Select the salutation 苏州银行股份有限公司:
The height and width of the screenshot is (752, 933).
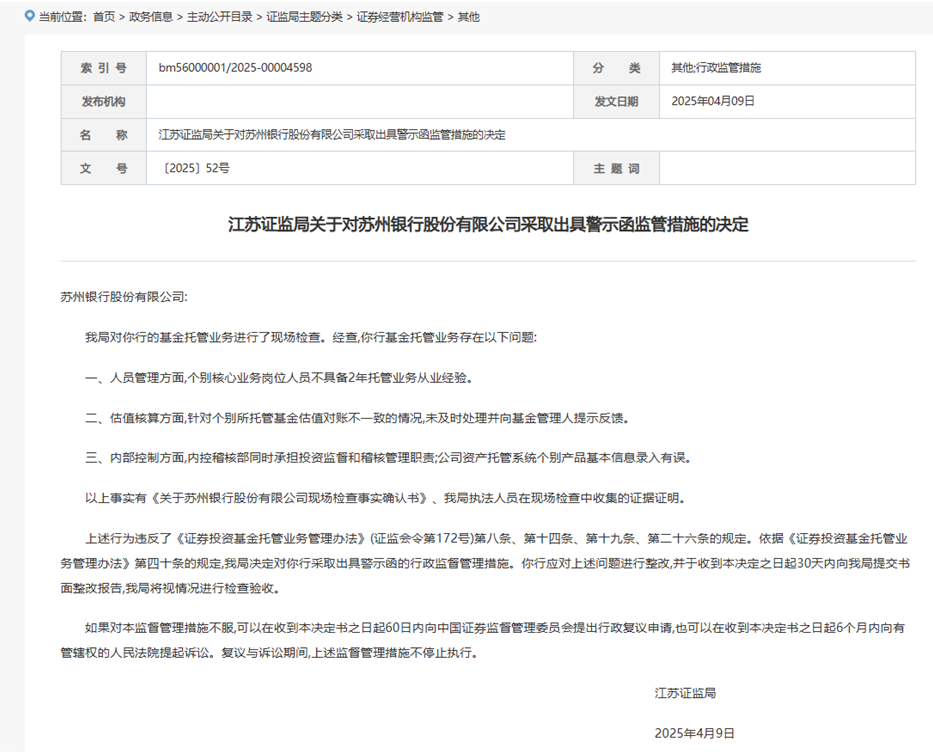[x=124, y=297]
